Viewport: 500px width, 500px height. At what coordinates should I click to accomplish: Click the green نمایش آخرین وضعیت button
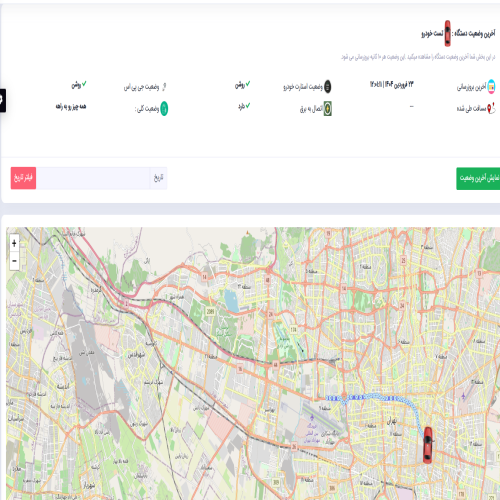pyautogui.click(x=478, y=178)
